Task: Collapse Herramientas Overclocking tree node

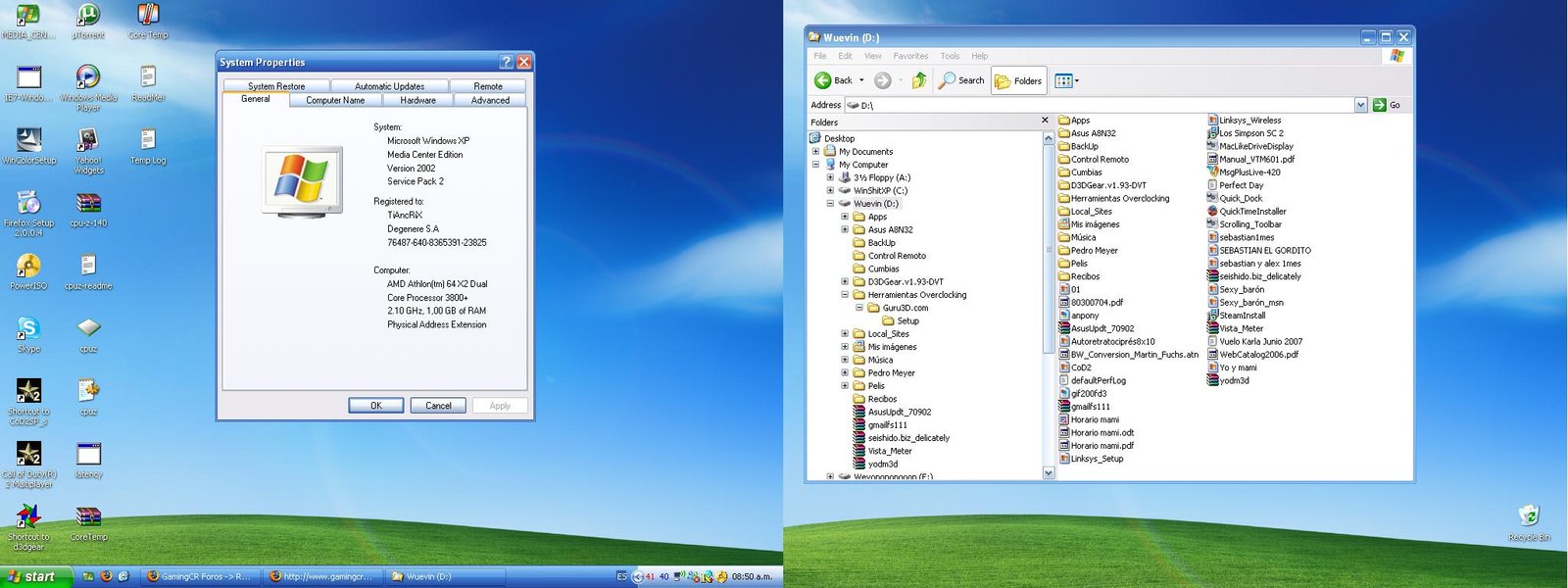Action: (845, 295)
